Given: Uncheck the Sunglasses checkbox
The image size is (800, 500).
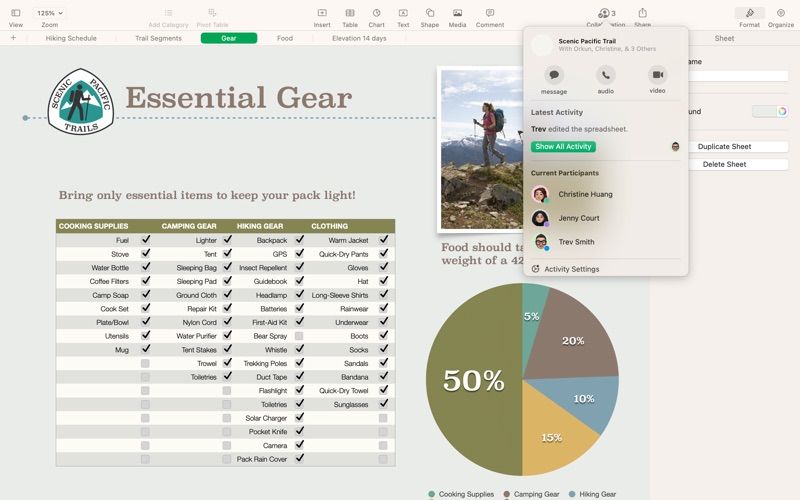Looking at the screenshot, I should point(383,403).
